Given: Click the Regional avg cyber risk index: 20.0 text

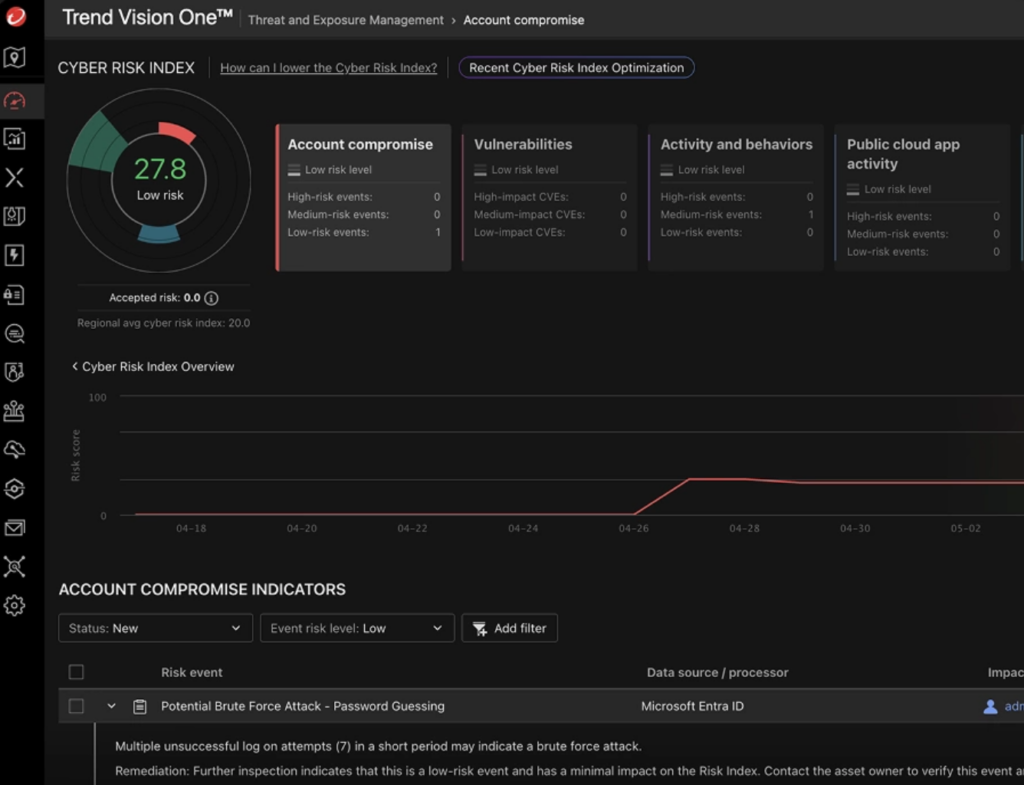Looking at the screenshot, I should 163,323.
